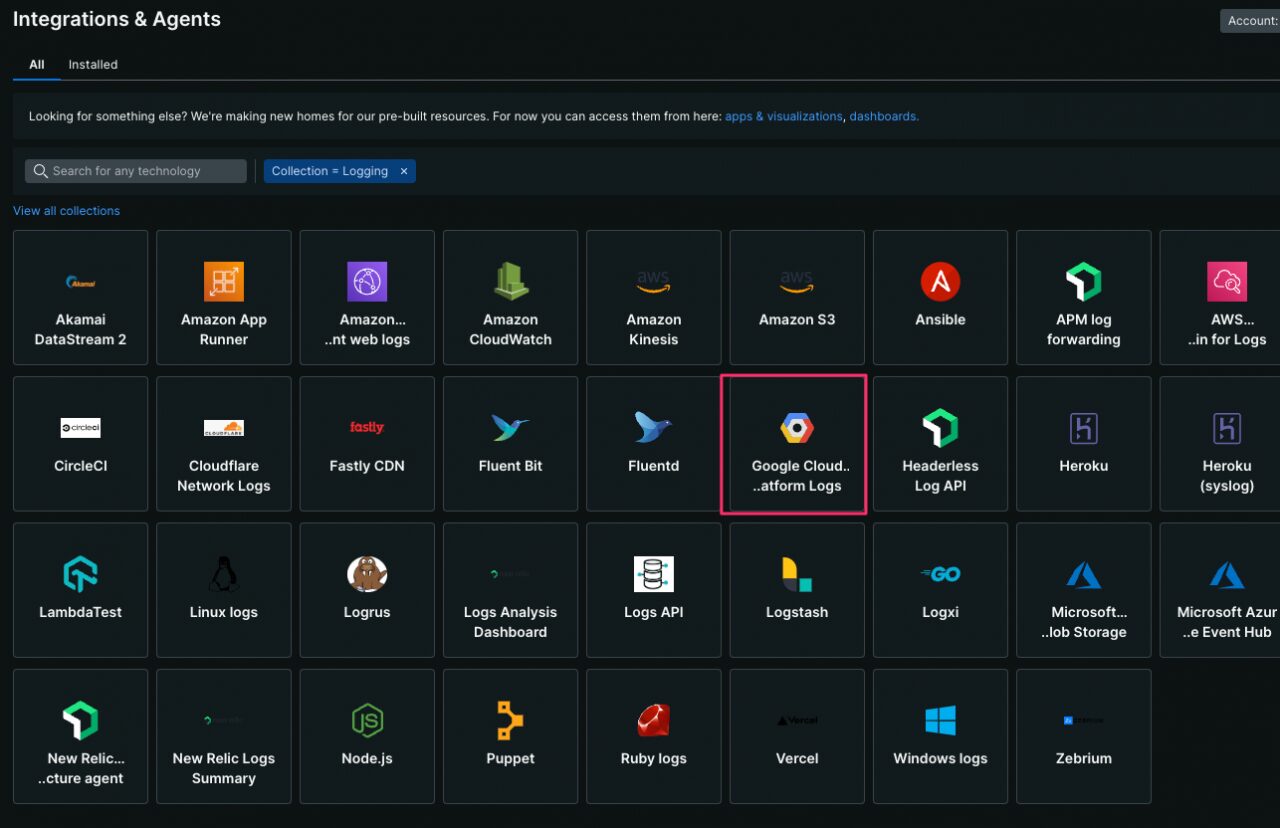Viewport: 1280px width, 828px height.
Task: Click the Linux penguin icon
Action: point(224,574)
